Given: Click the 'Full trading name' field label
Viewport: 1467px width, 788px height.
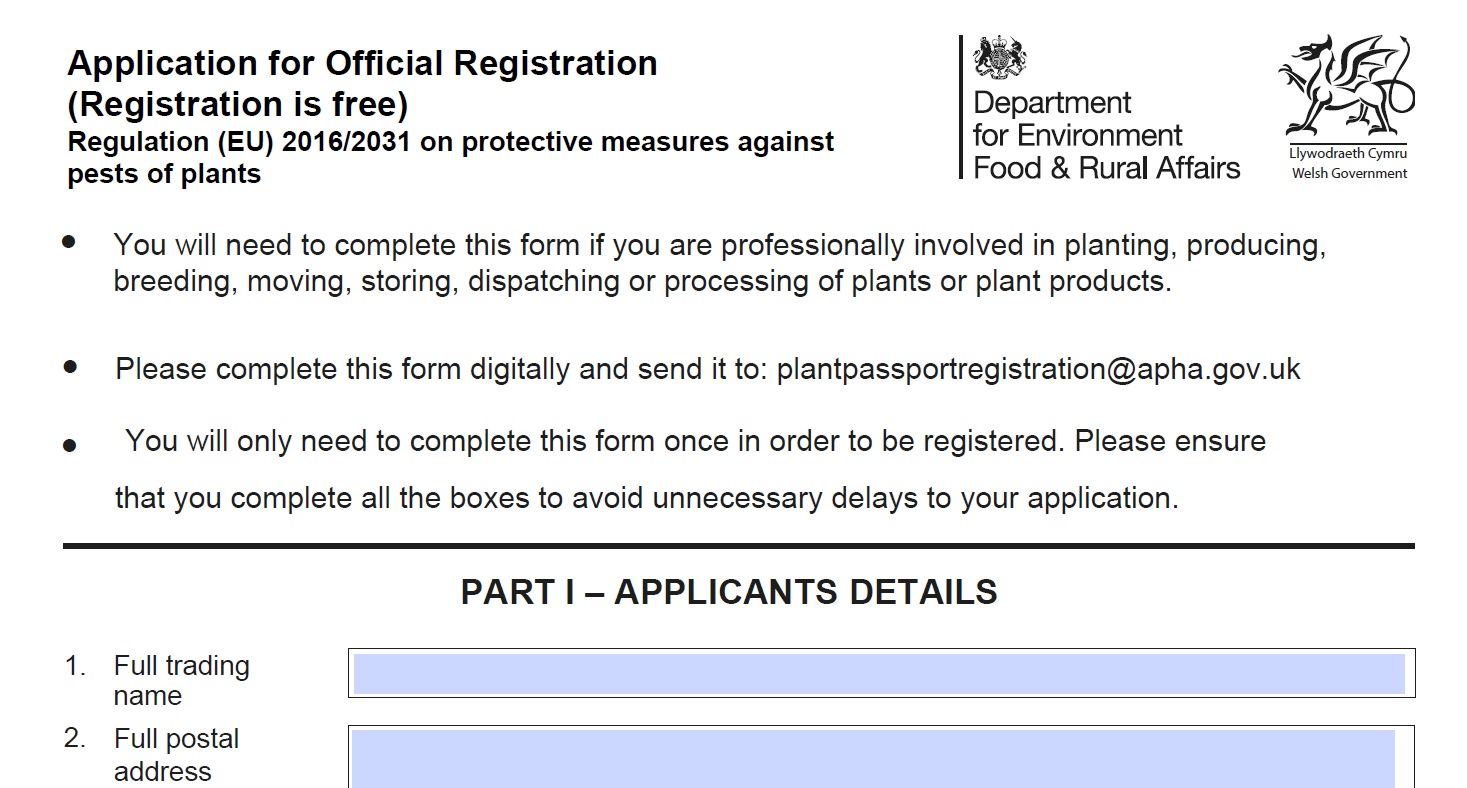Looking at the screenshot, I should [x=180, y=680].
